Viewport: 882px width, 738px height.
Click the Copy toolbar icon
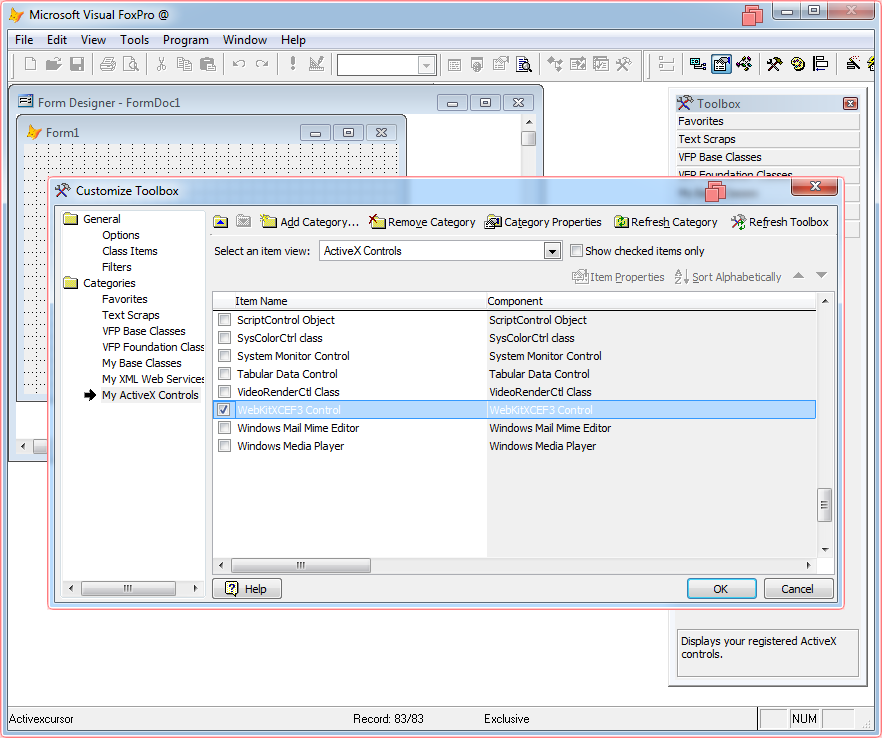click(x=184, y=64)
